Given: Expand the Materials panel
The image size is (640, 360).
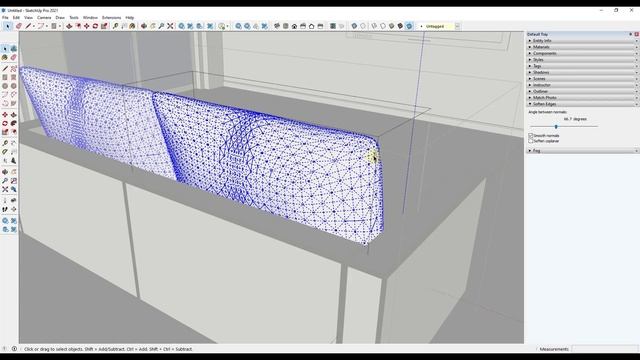Looking at the screenshot, I should click(x=582, y=47).
